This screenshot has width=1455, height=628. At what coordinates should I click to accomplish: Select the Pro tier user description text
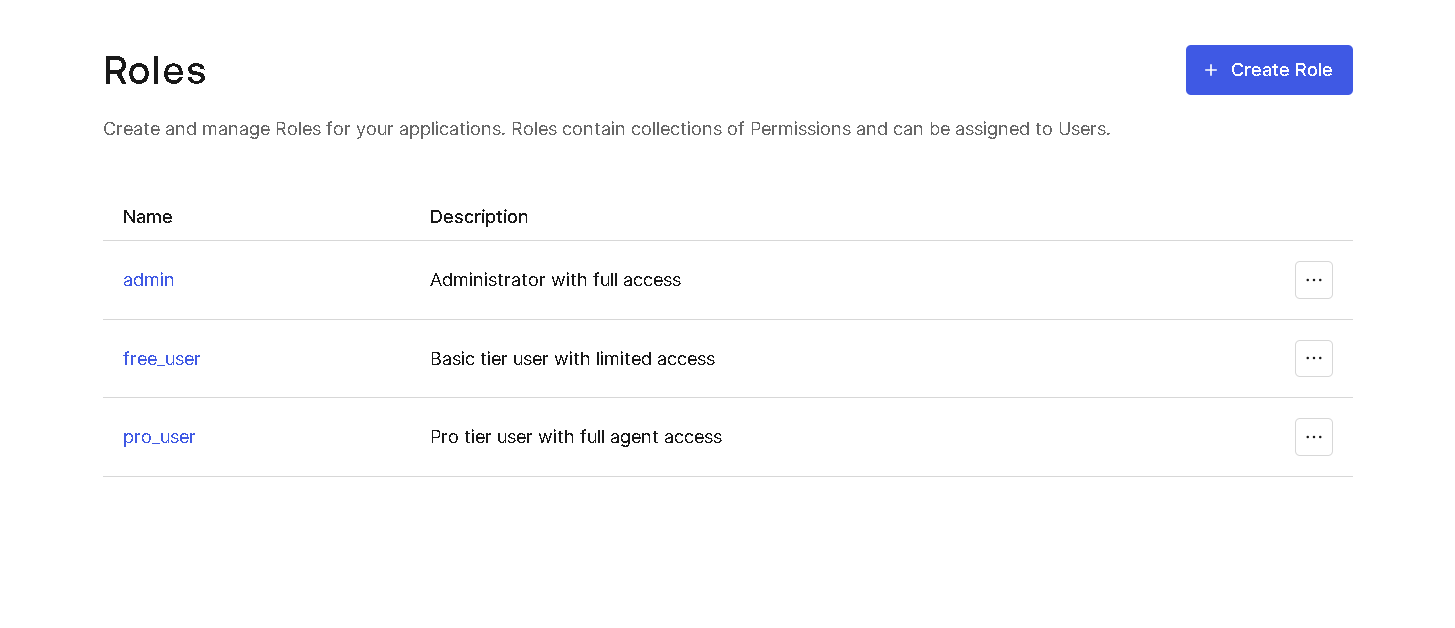click(x=575, y=437)
